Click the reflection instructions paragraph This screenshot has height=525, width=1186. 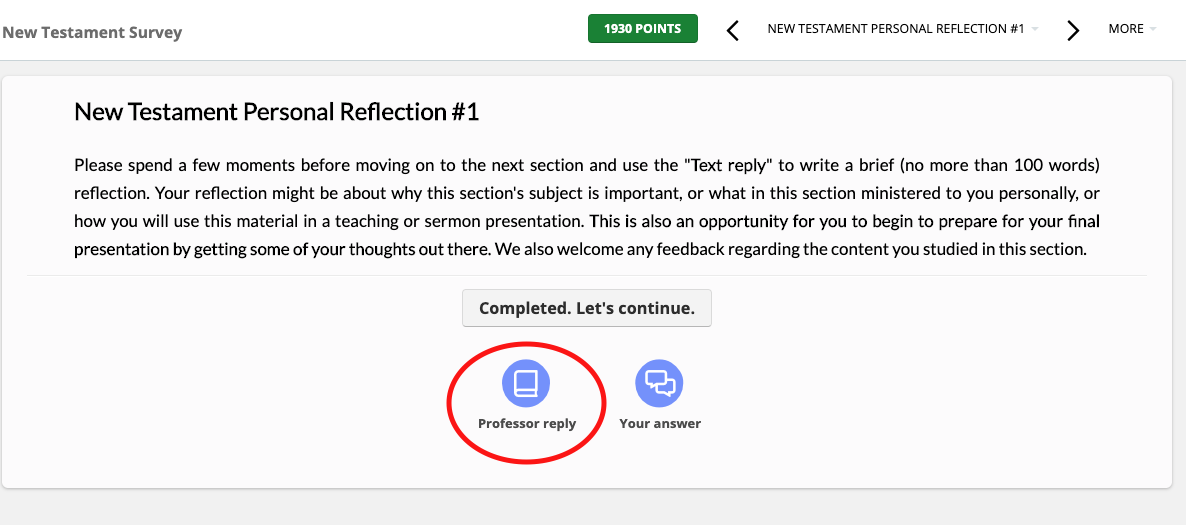(x=587, y=207)
